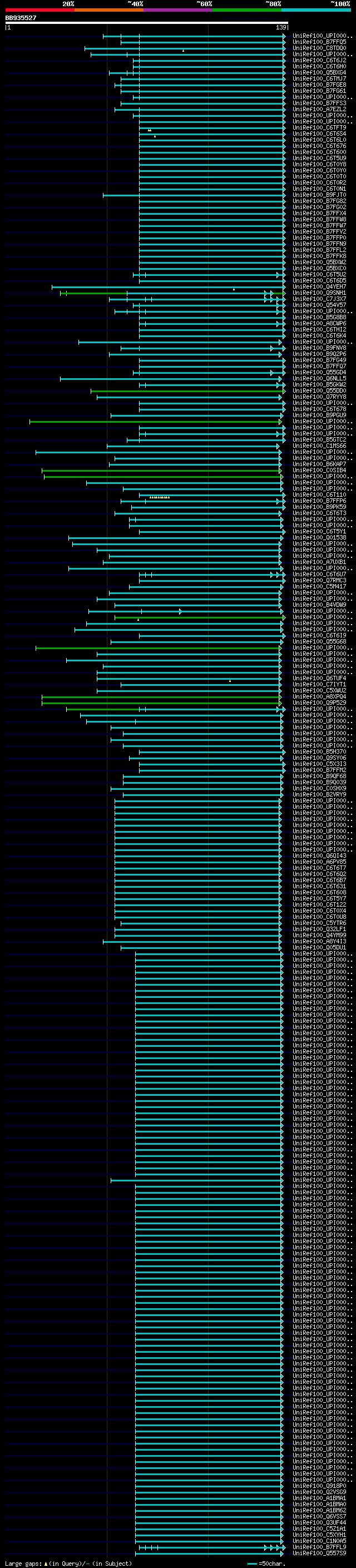The height and width of the screenshot is (1568, 356).
Task: Select hit UniRef100_Q9P529
Action: [x=319, y=703]
